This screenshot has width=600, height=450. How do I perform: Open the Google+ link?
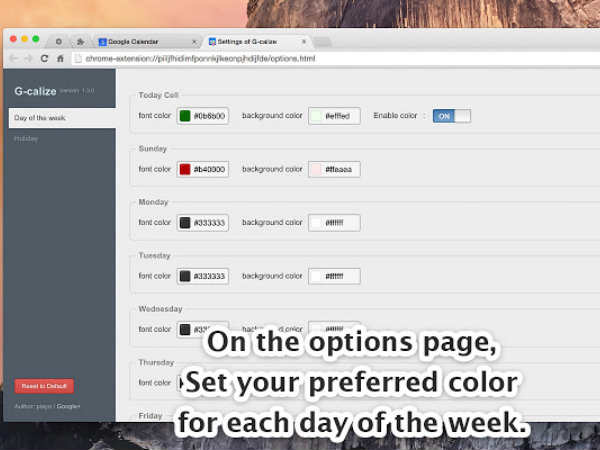point(68,406)
